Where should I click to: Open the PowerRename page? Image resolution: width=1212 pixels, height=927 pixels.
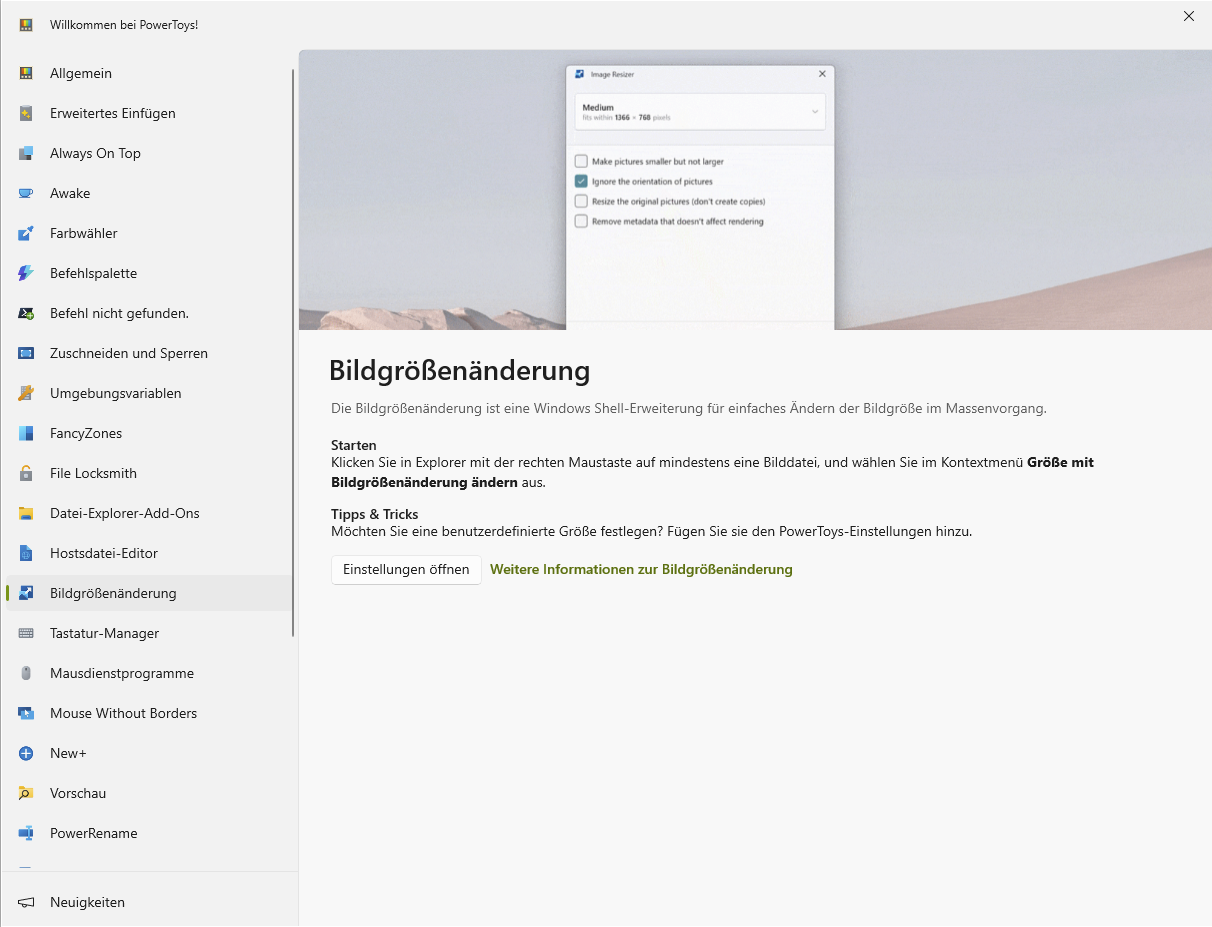pyautogui.click(x=149, y=833)
